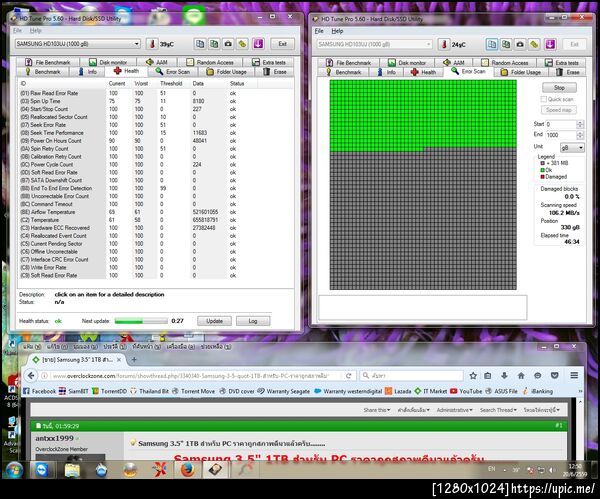Switch to Firefox on the taskbar

click(188, 470)
